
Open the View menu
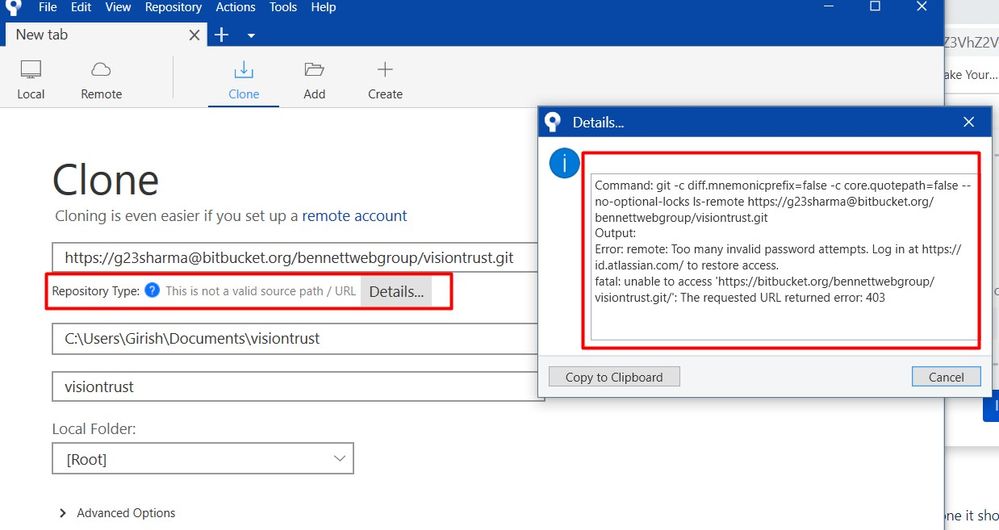[x=118, y=8]
